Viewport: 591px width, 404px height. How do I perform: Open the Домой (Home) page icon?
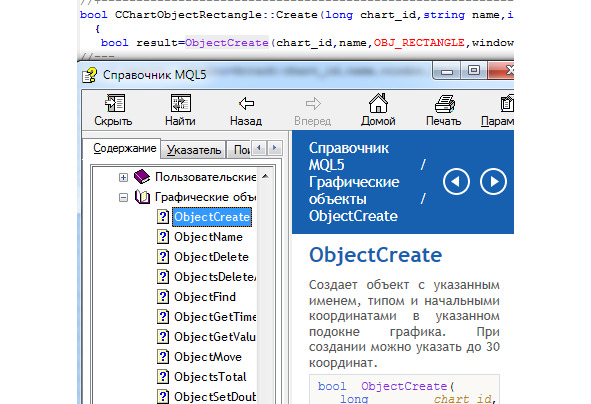click(378, 103)
